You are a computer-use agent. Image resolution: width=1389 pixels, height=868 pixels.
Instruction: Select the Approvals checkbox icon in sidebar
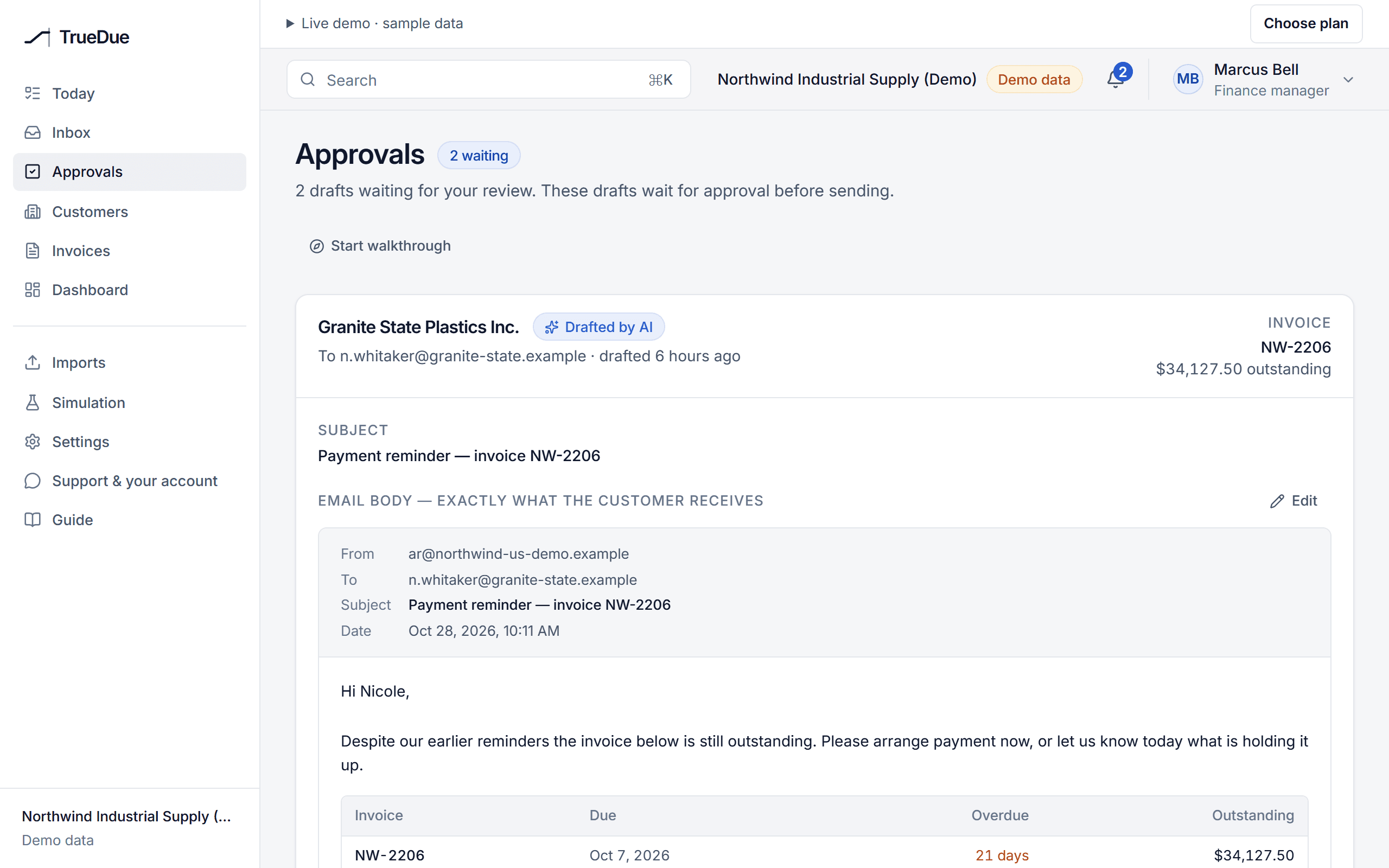click(x=33, y=171)
